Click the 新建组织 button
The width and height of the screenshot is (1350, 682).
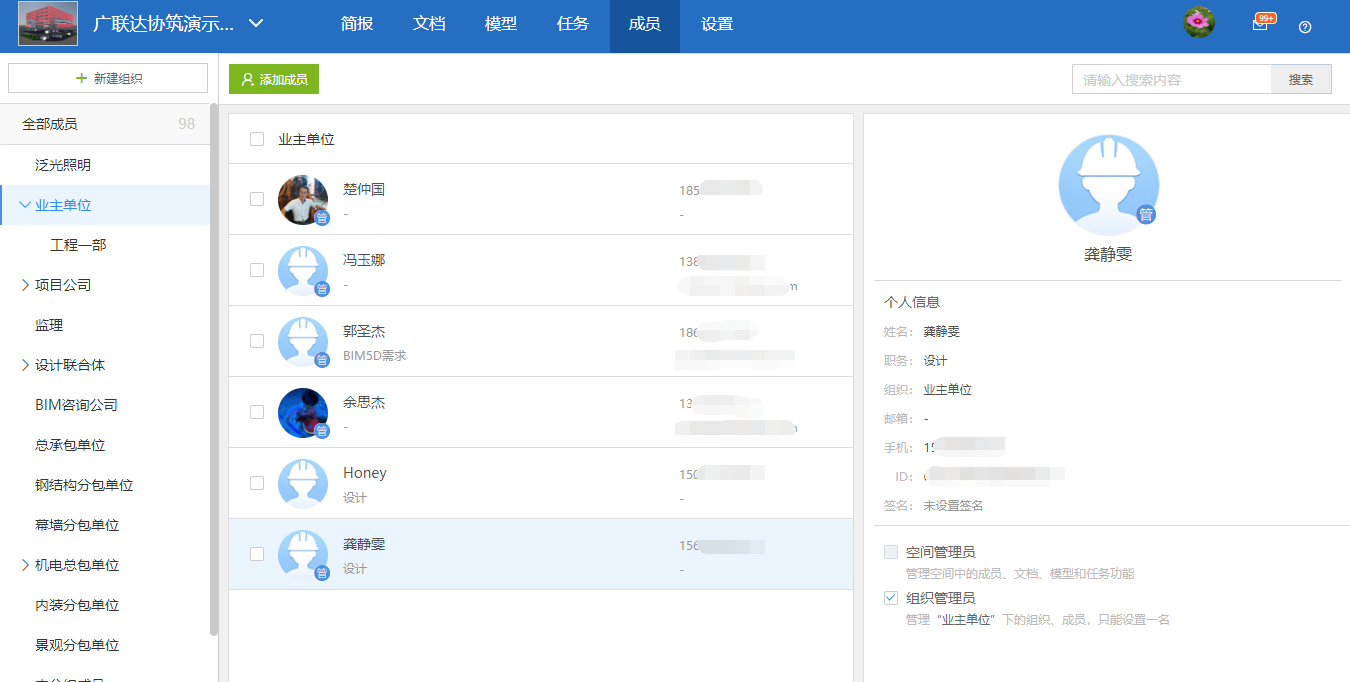[107, 77]
